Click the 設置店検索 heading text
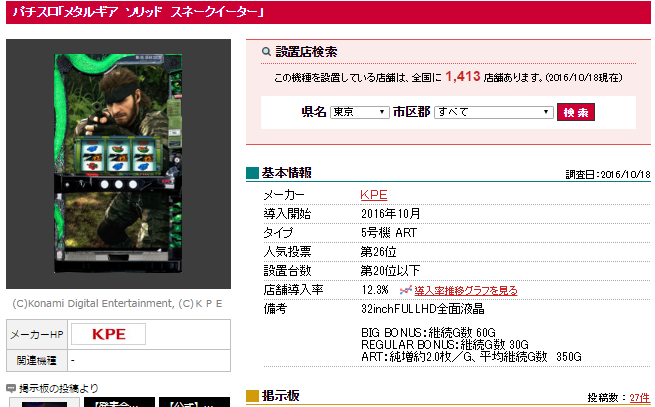This screenshot has width=655, height=407. (x=306, y=52)
